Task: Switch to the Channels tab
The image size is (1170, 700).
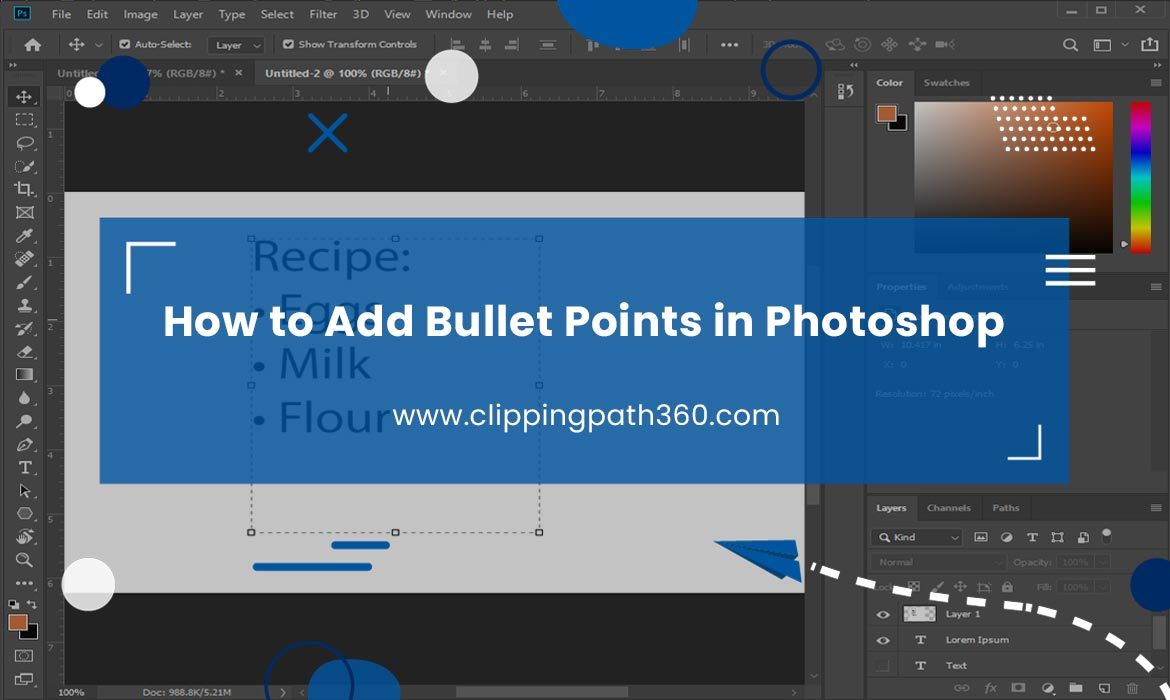Action: point(948,508)
